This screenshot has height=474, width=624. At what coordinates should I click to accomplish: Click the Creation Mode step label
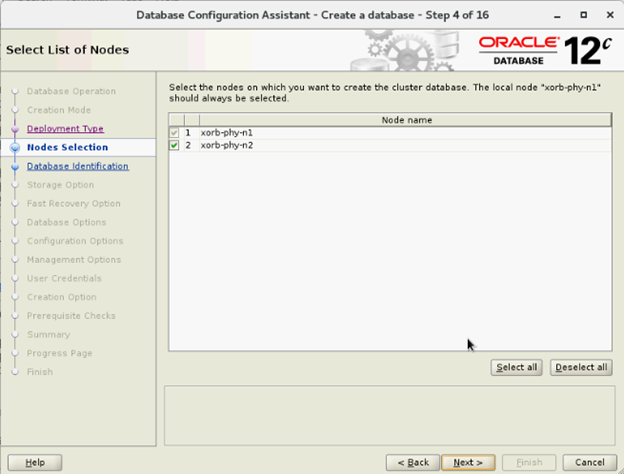(59, 110)
